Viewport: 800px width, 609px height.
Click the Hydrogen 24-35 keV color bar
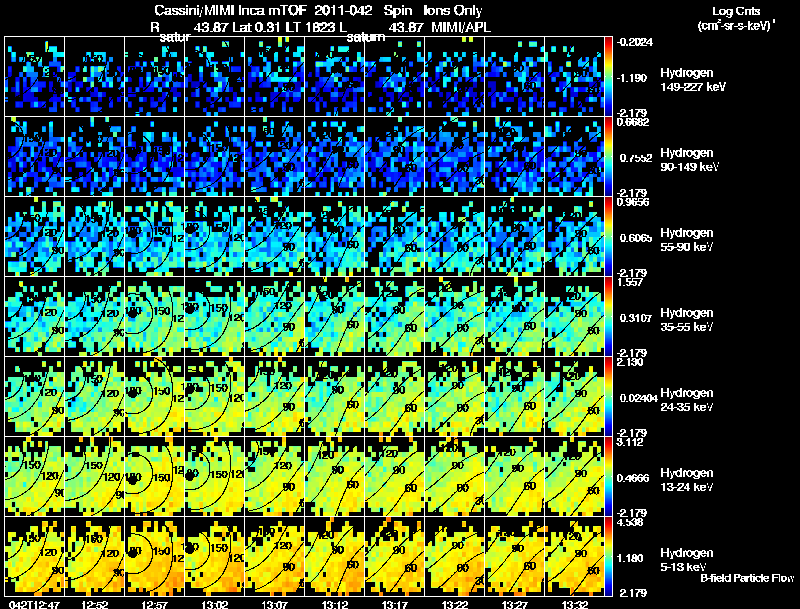click(608, 396)
